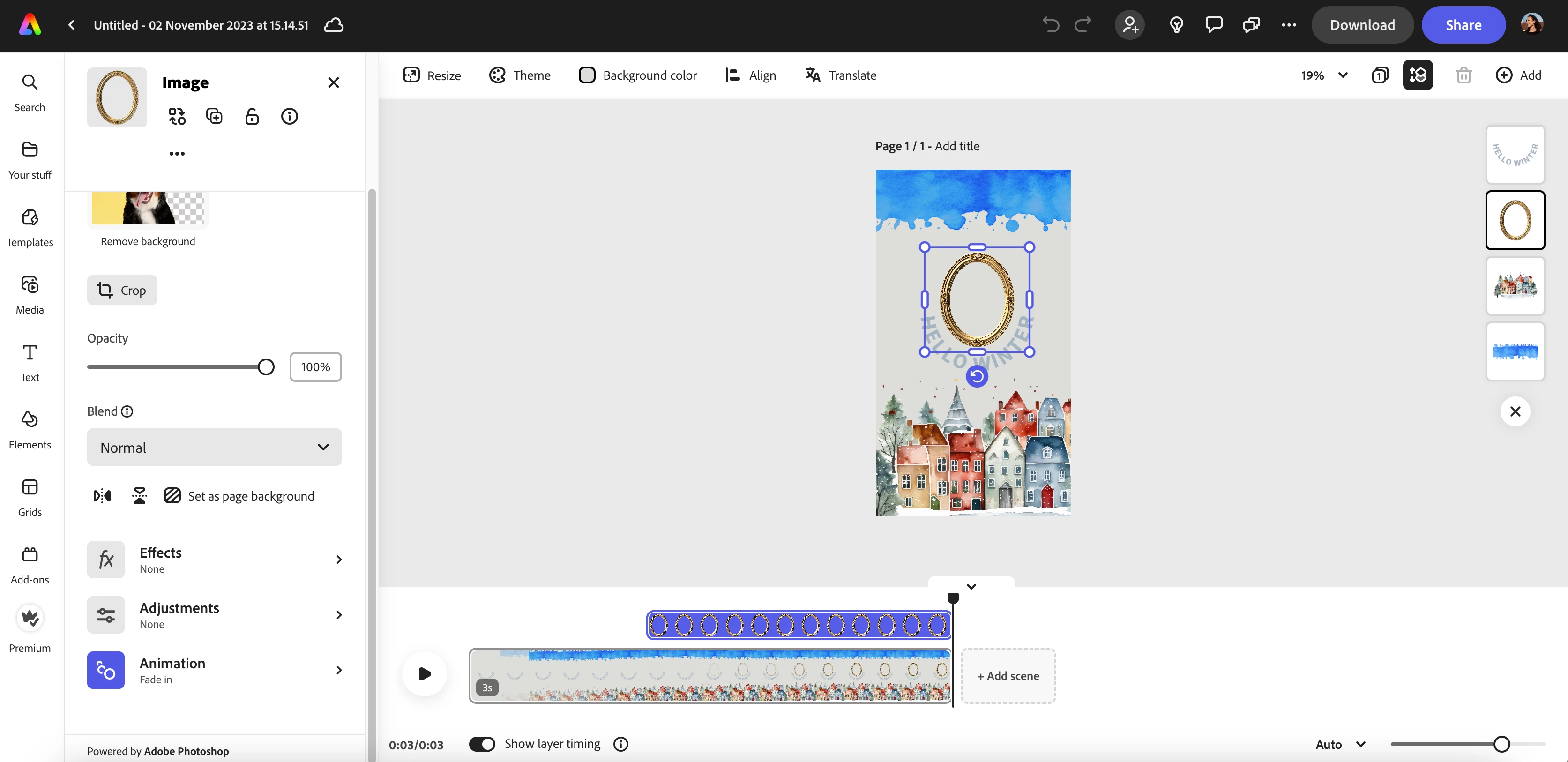This screenshot has width=1568, height=762.
Task: Open the Align toolbar option
Action: (x=751, y=75)
